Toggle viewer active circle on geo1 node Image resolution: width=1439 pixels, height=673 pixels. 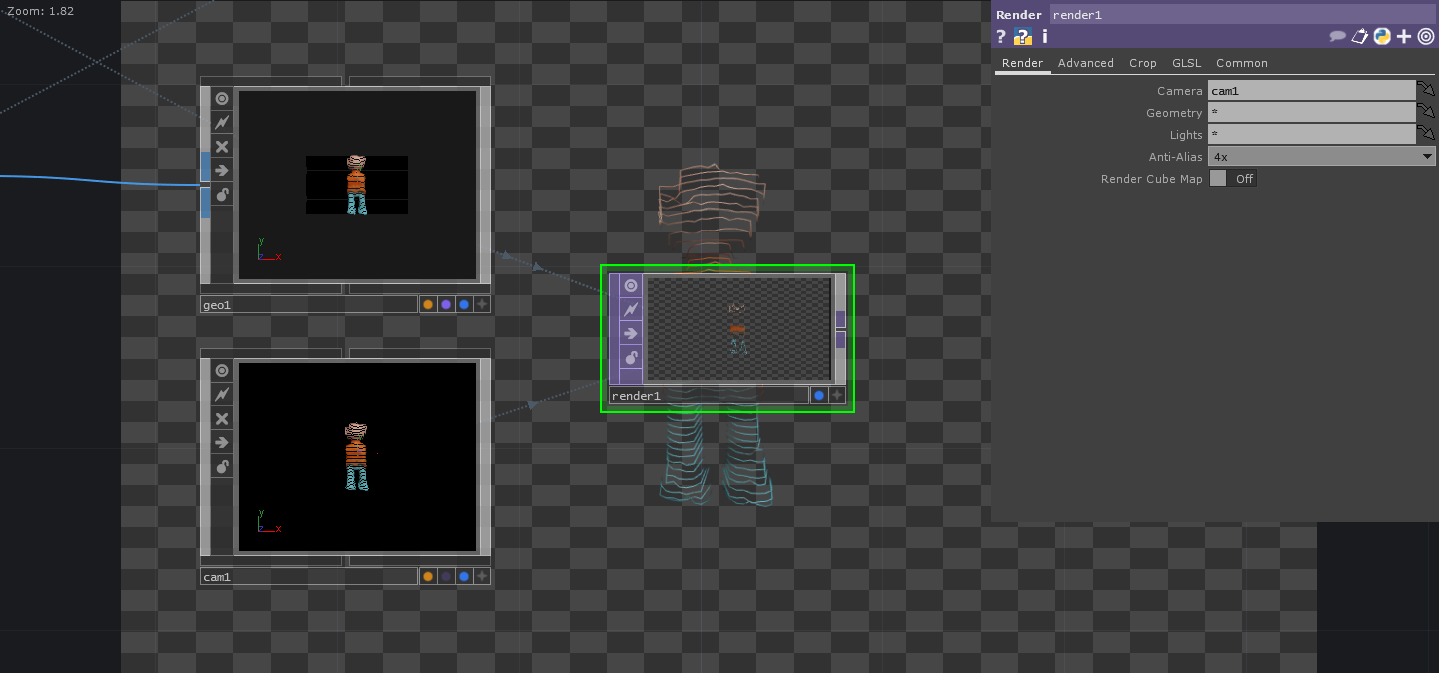(x=222, y=99)
